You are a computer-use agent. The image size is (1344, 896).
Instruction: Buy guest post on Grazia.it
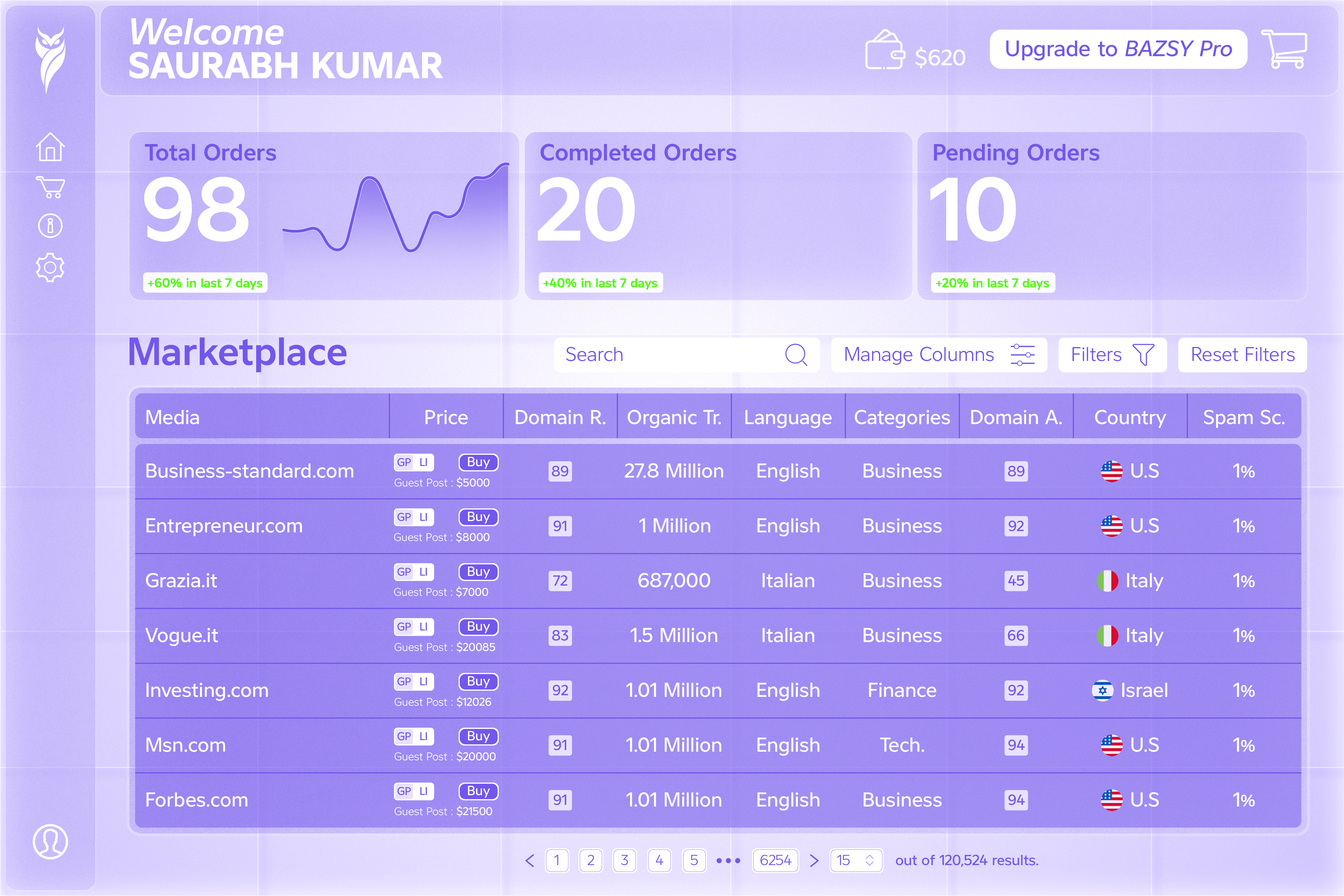[x=479, y=572]
